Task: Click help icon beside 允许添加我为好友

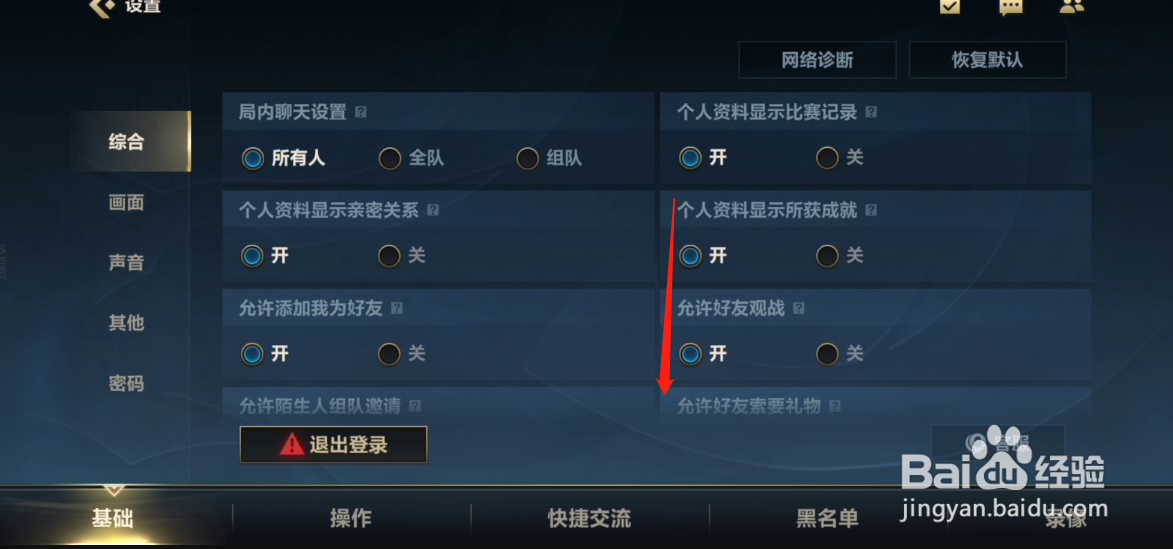Action: click(x=396, y=308)
